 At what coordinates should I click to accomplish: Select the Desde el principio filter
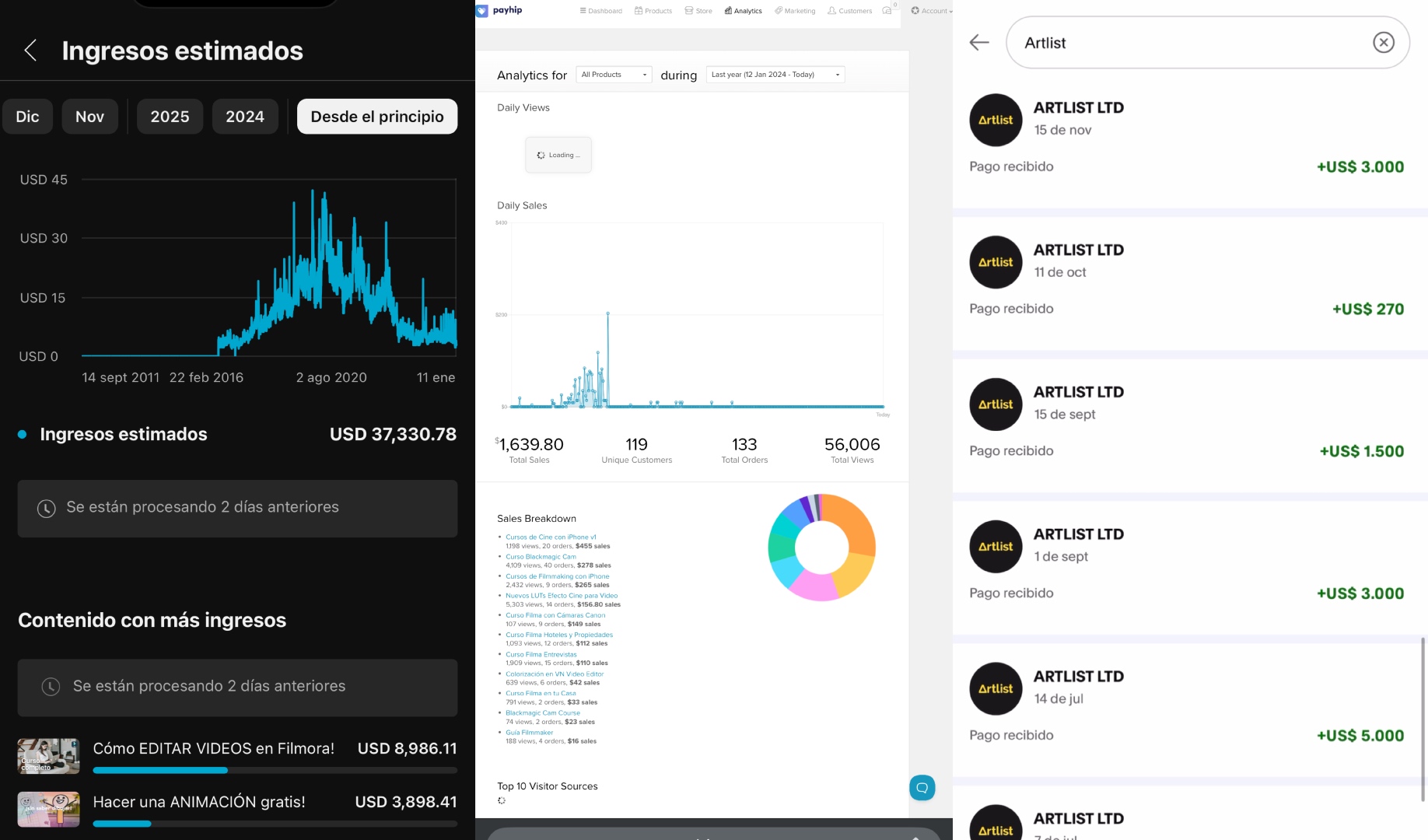377,117
